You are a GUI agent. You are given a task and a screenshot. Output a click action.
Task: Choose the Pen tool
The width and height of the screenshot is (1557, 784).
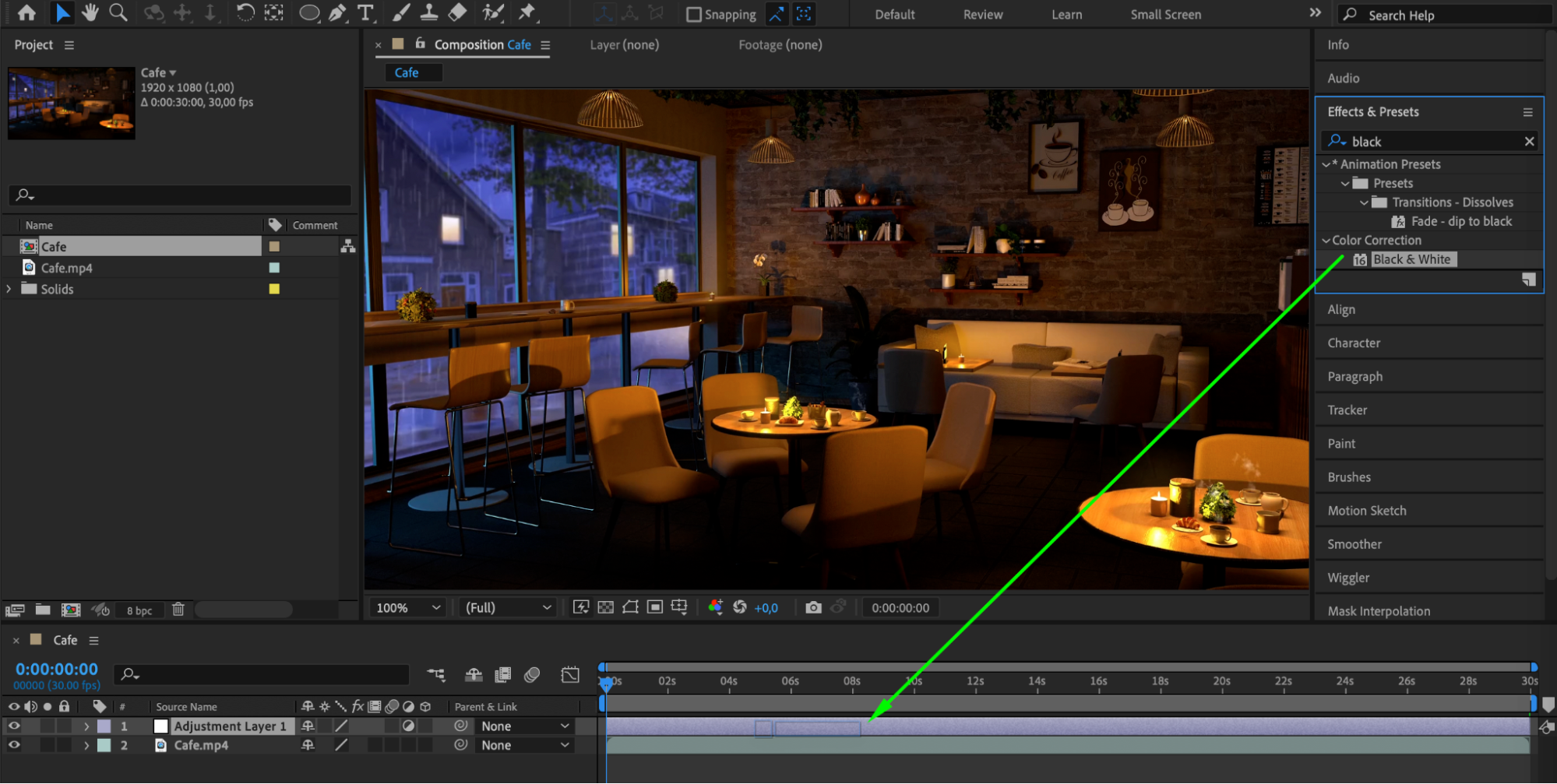pyautogui.click(x=337, y=12)
